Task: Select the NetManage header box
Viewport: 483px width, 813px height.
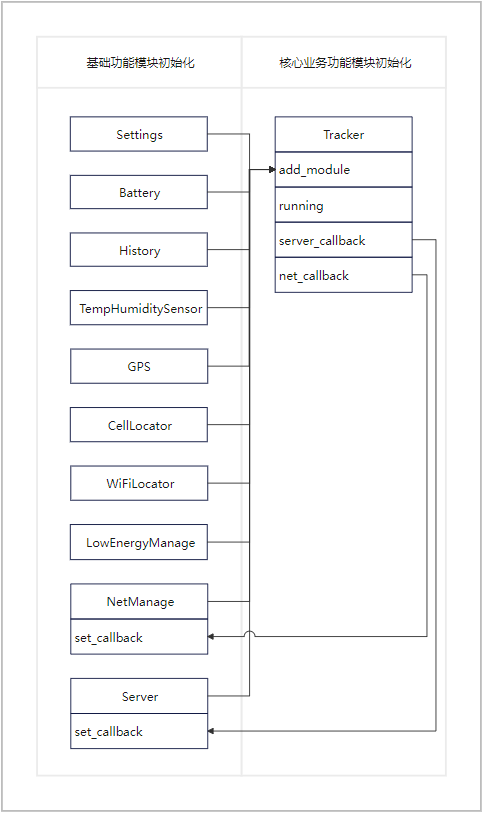Action: 139,601
